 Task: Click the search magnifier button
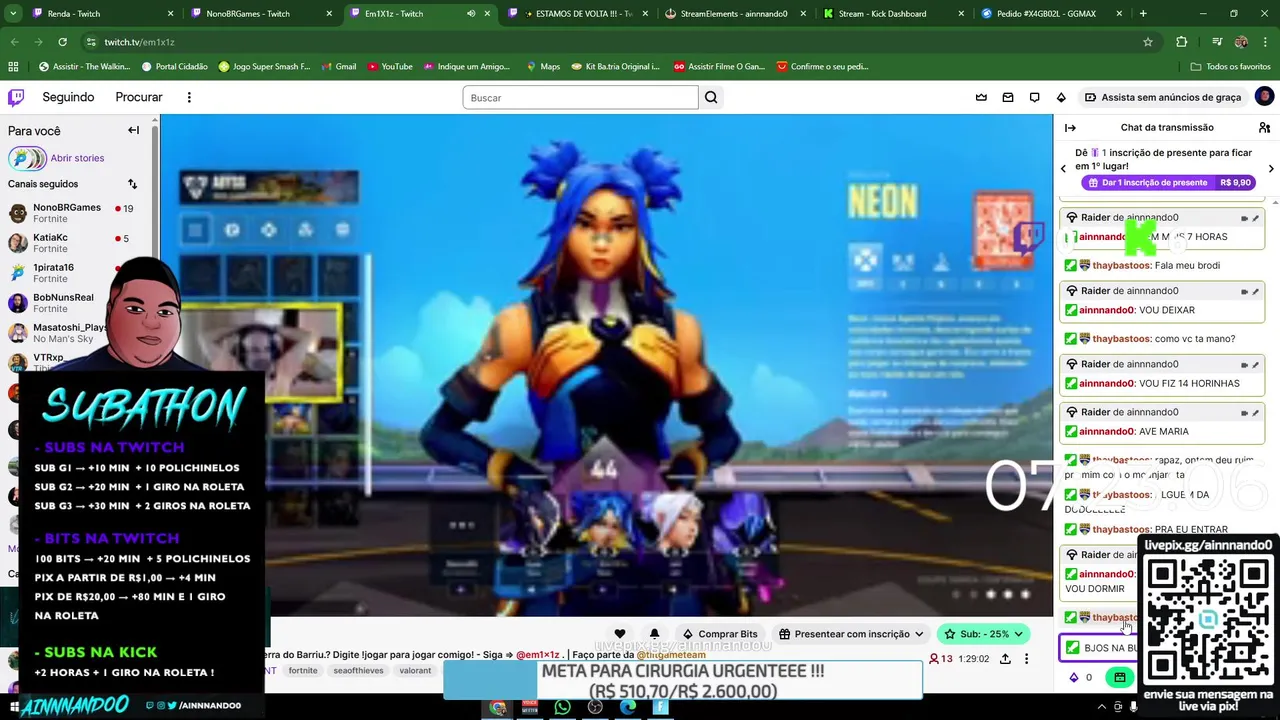click(711, 97)
